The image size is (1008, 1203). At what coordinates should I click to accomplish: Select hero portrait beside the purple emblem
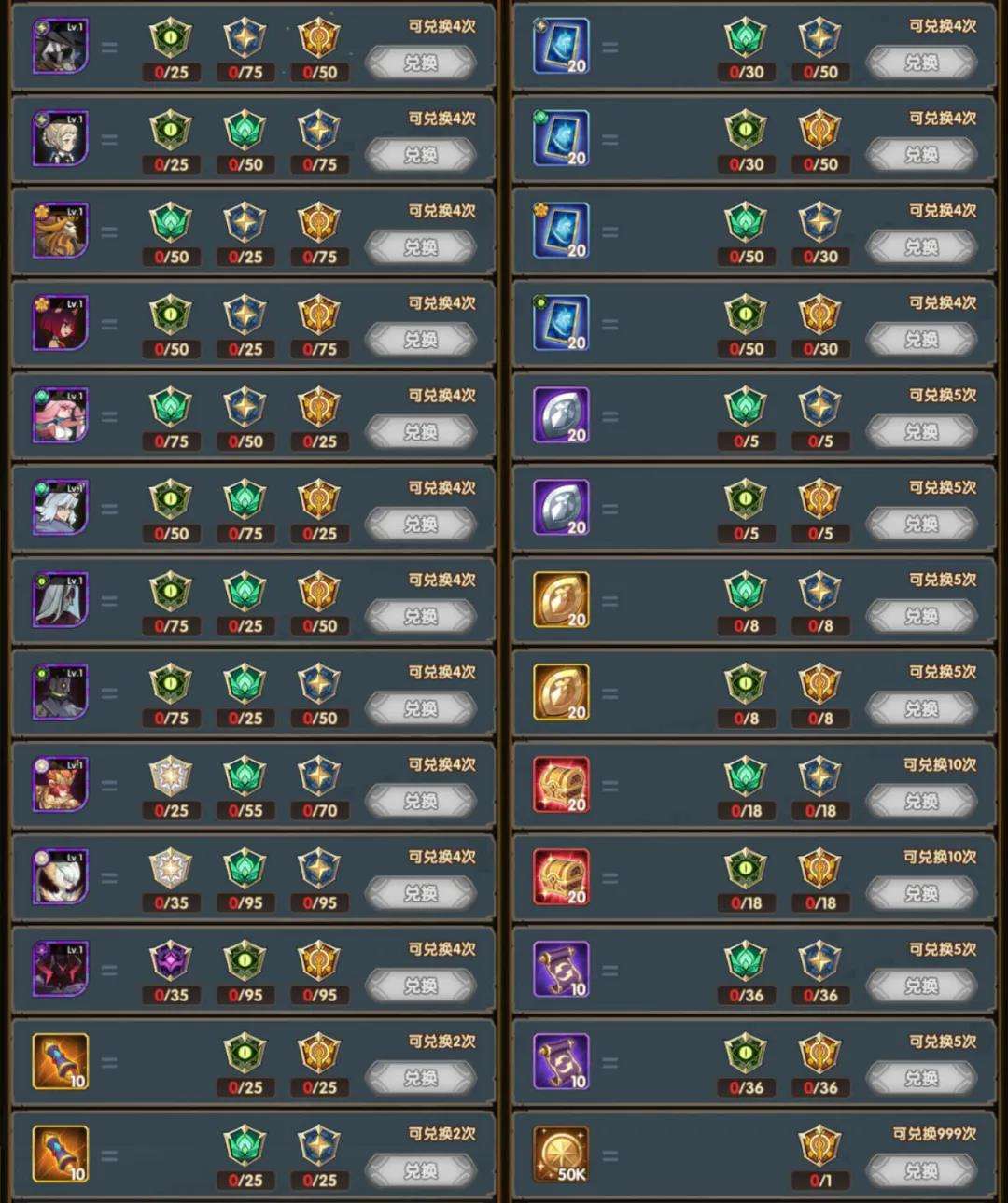(x=61, y=970)
